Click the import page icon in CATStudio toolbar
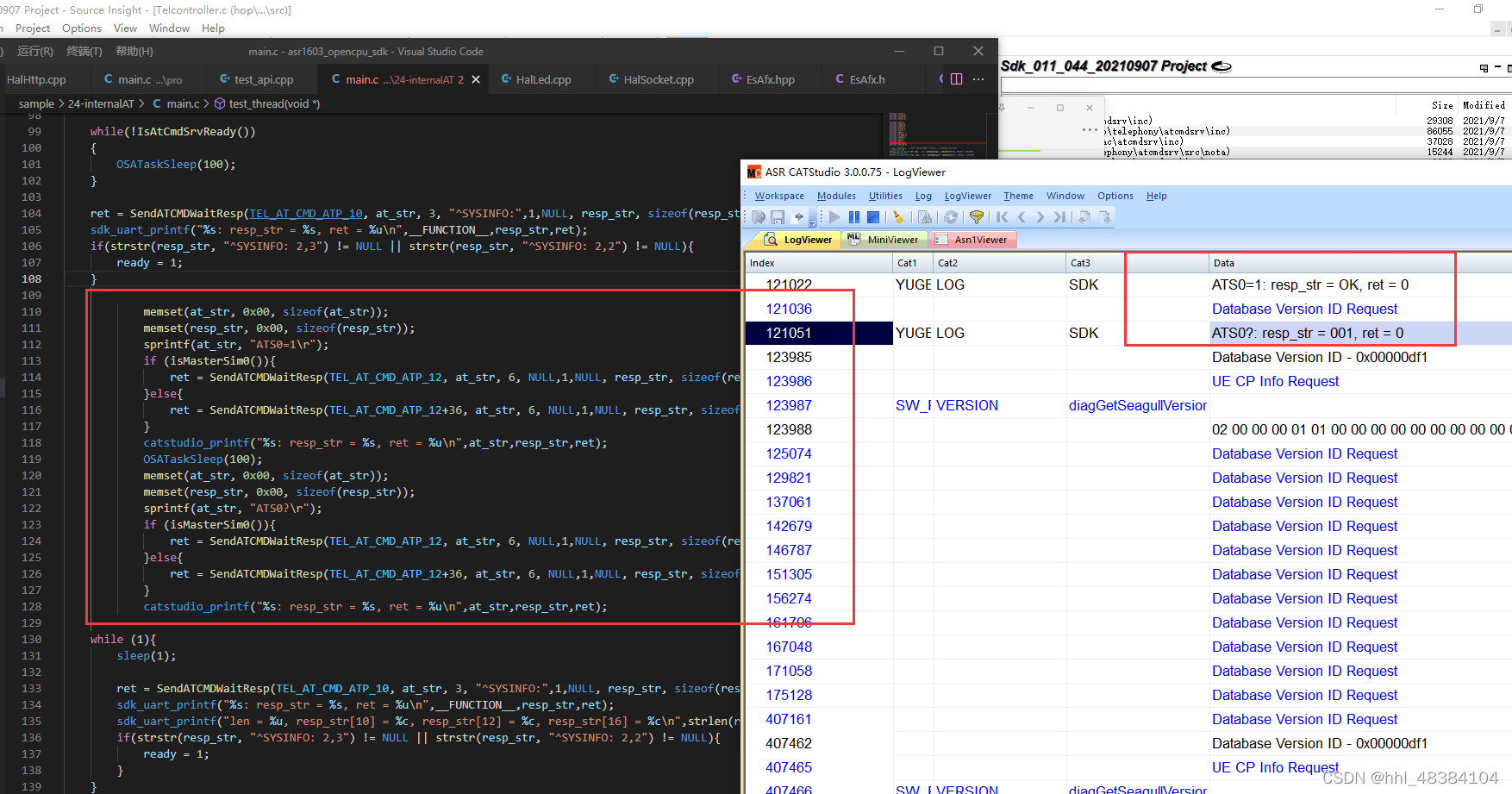This screenshot has height=794, width=1512. [1084, 217]
